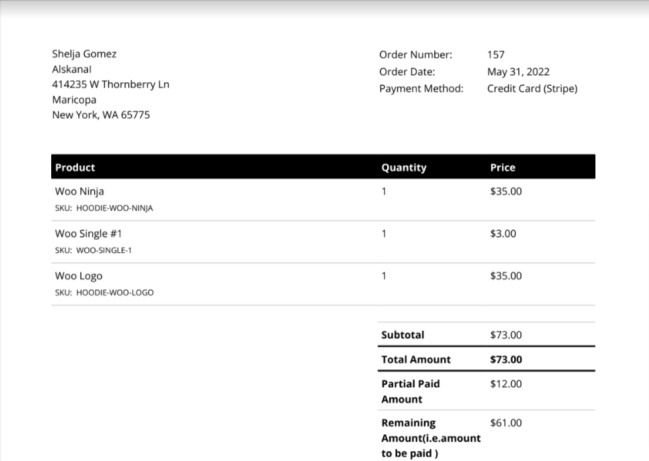The width and height of the screenshot is (649, 461).
Task: Select the Woo Single #1 product name
Action: pyautogui.click(x=88, y=234)
